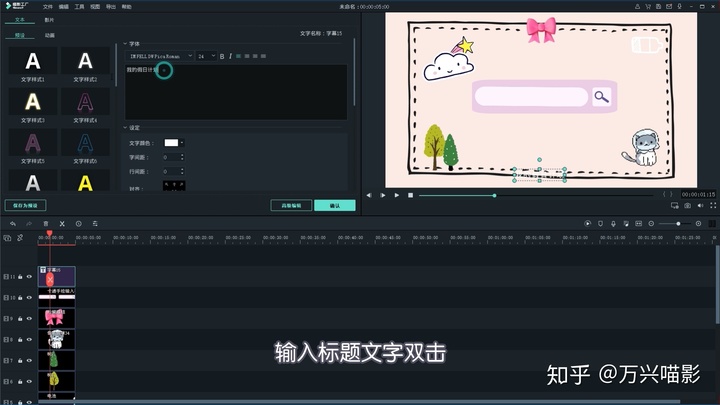
Task: Toggle Italic text formatting
Action: 230,56
